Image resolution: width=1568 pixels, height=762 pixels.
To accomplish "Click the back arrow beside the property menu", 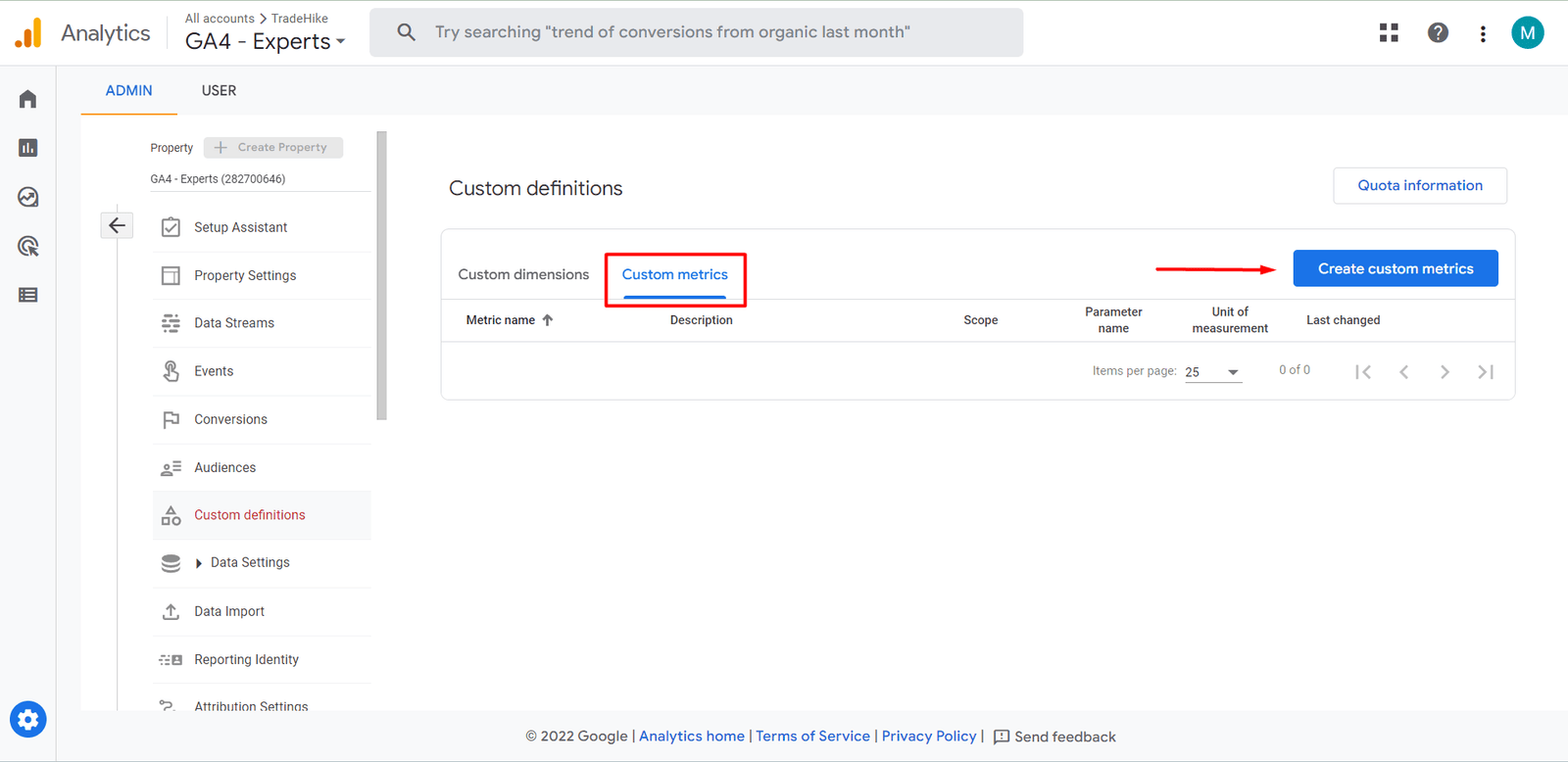I will tap(117, 225).
